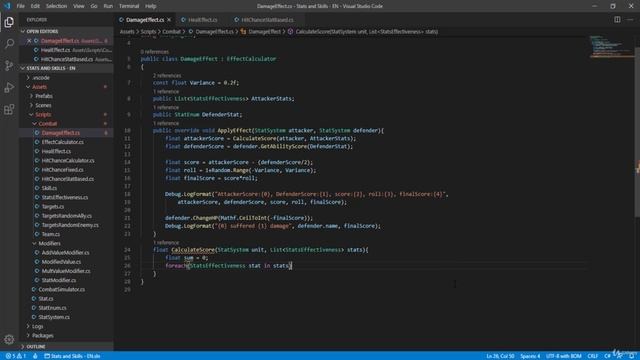Open the Search view in activity bar
The height and width of the screenshot is (360, 640).
pos(9,44)
